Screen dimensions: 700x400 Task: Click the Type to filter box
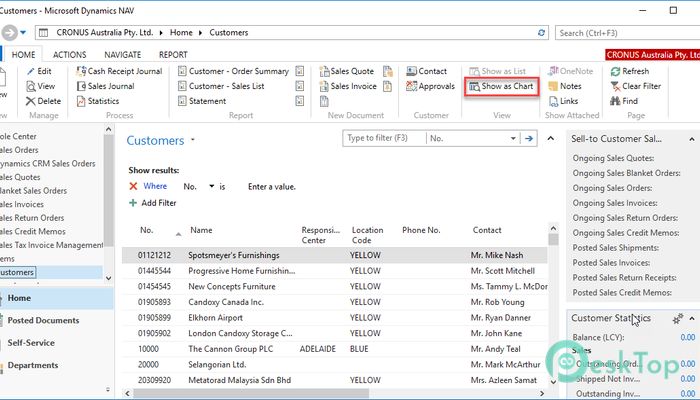point(384,138)
